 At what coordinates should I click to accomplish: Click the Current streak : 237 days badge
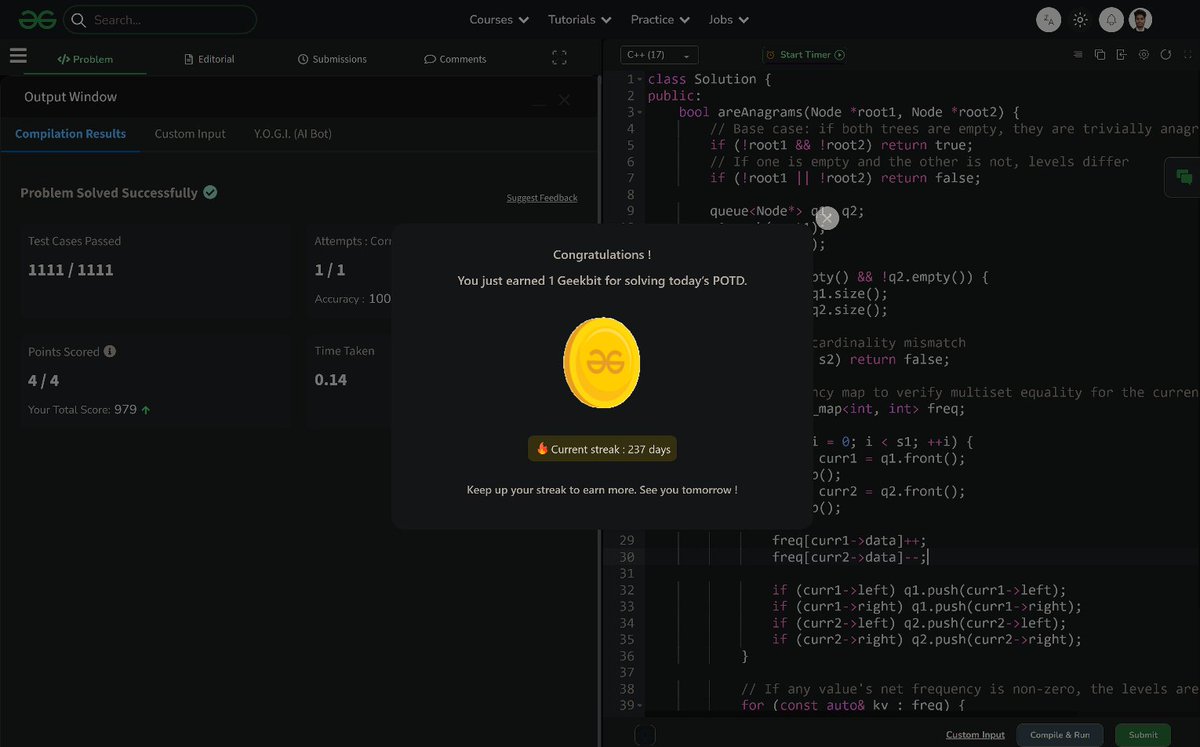[x=603, y=449]
